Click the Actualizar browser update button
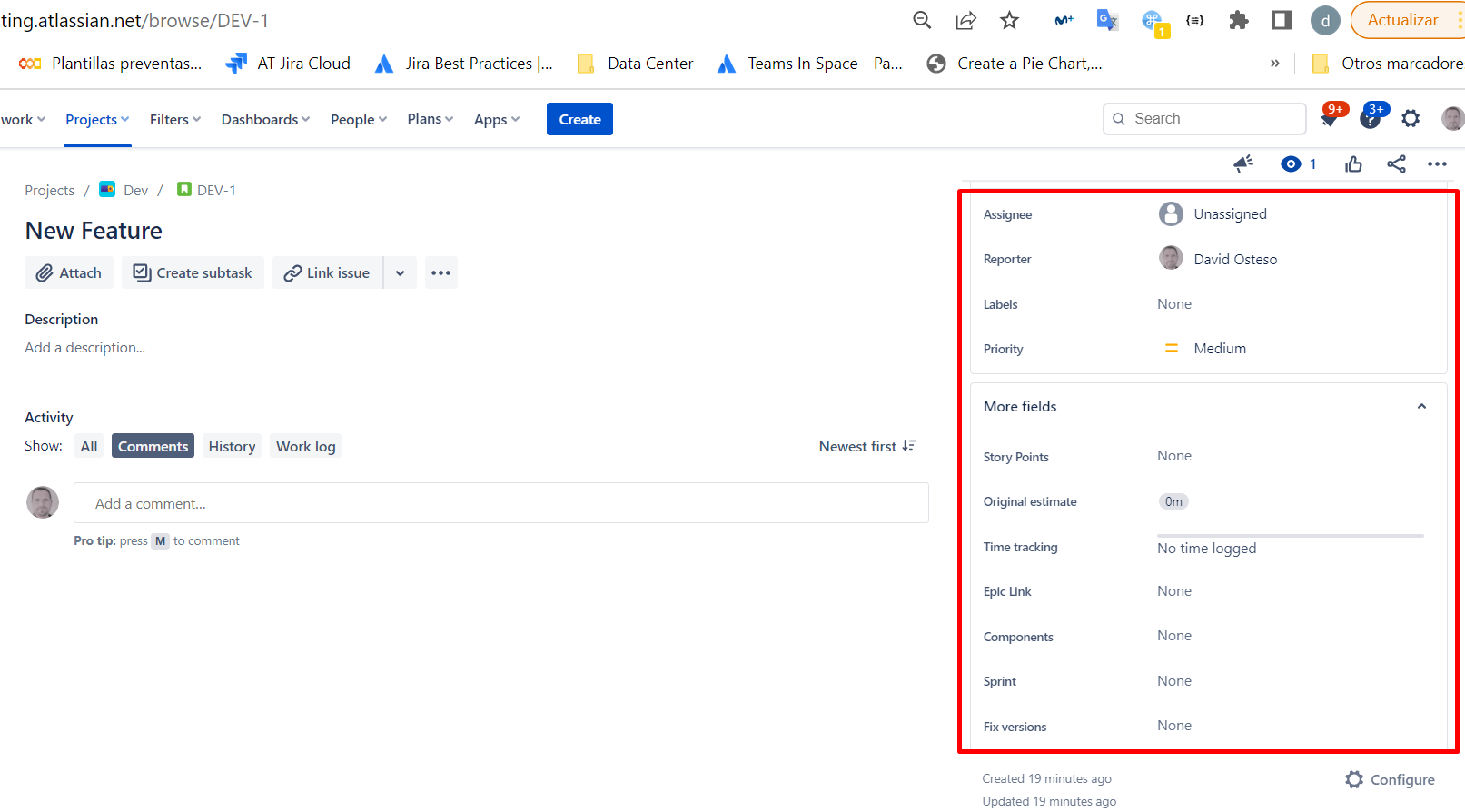The height and width of the screenshot is (812, 1465). [1403, 20]
